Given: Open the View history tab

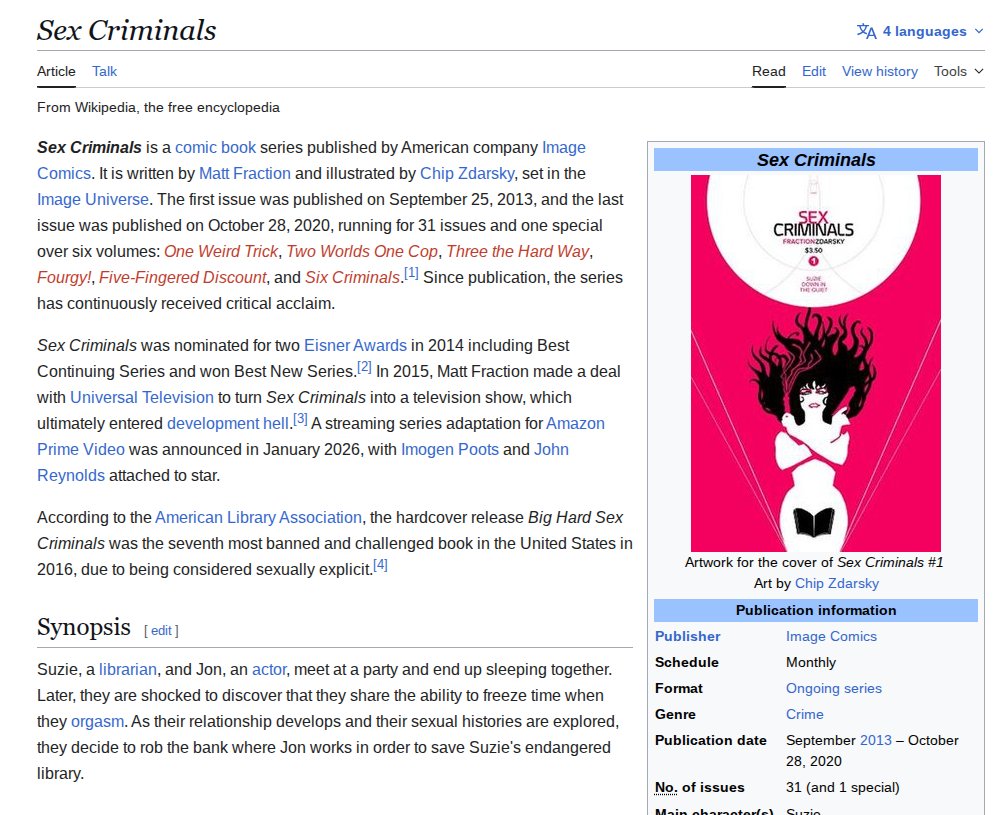Looking at the screenshot, I should [x=880, y=71].
